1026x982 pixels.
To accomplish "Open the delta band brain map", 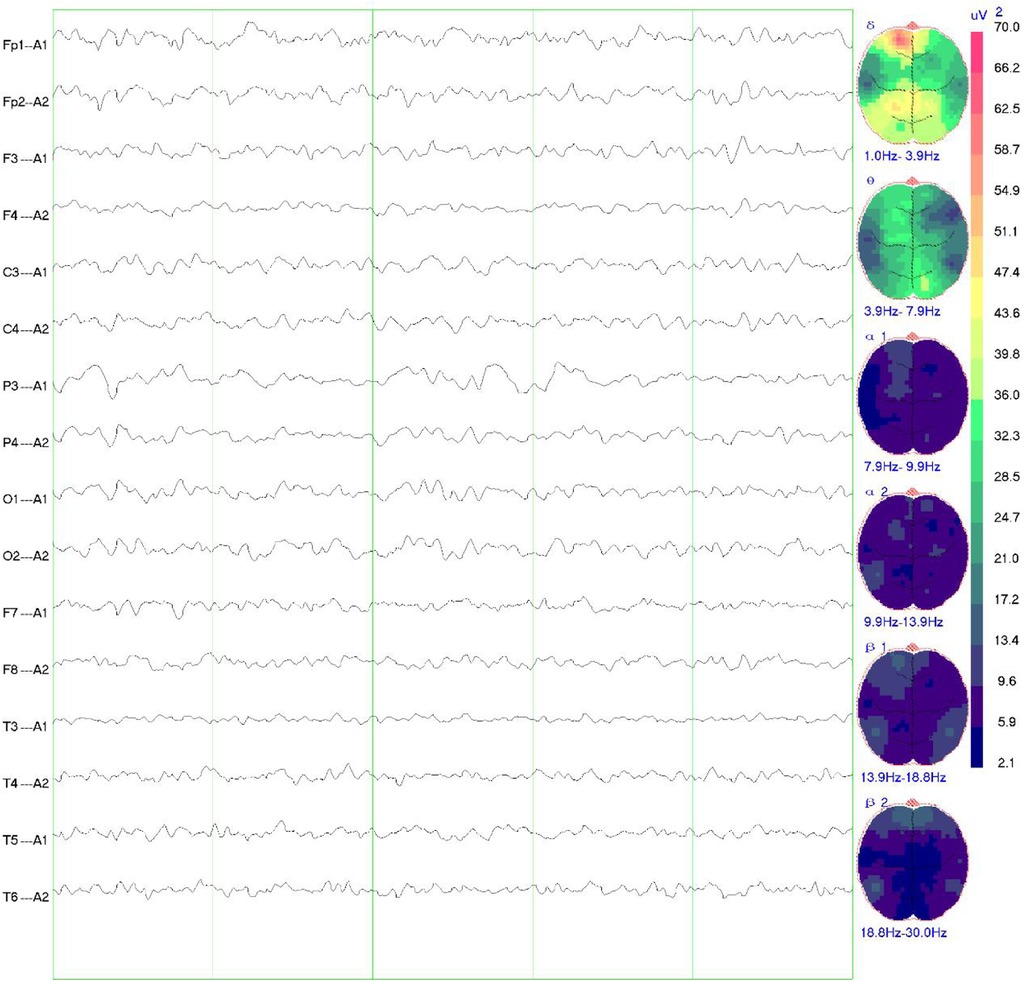I will pyautogui.click(x=913, y=84).
